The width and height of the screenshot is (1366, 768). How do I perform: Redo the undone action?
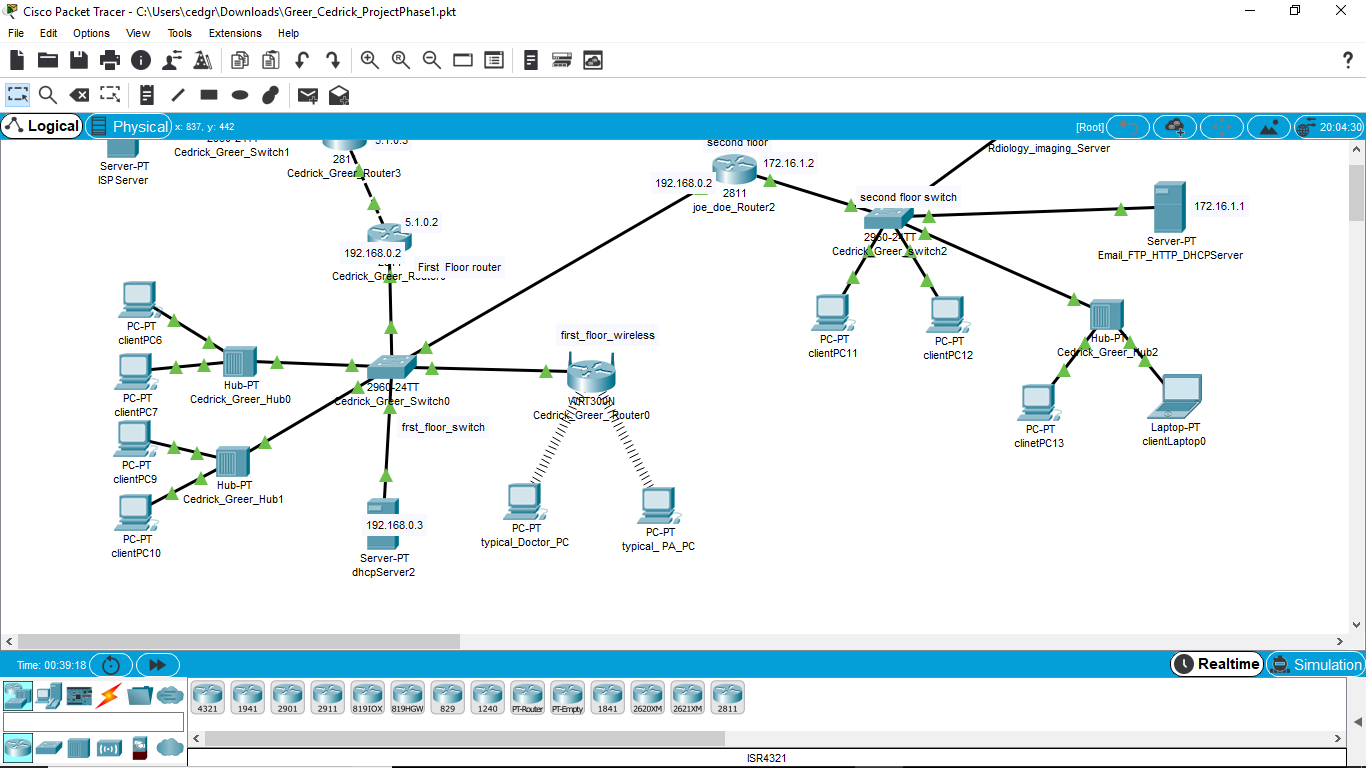(x=333, y=60)
